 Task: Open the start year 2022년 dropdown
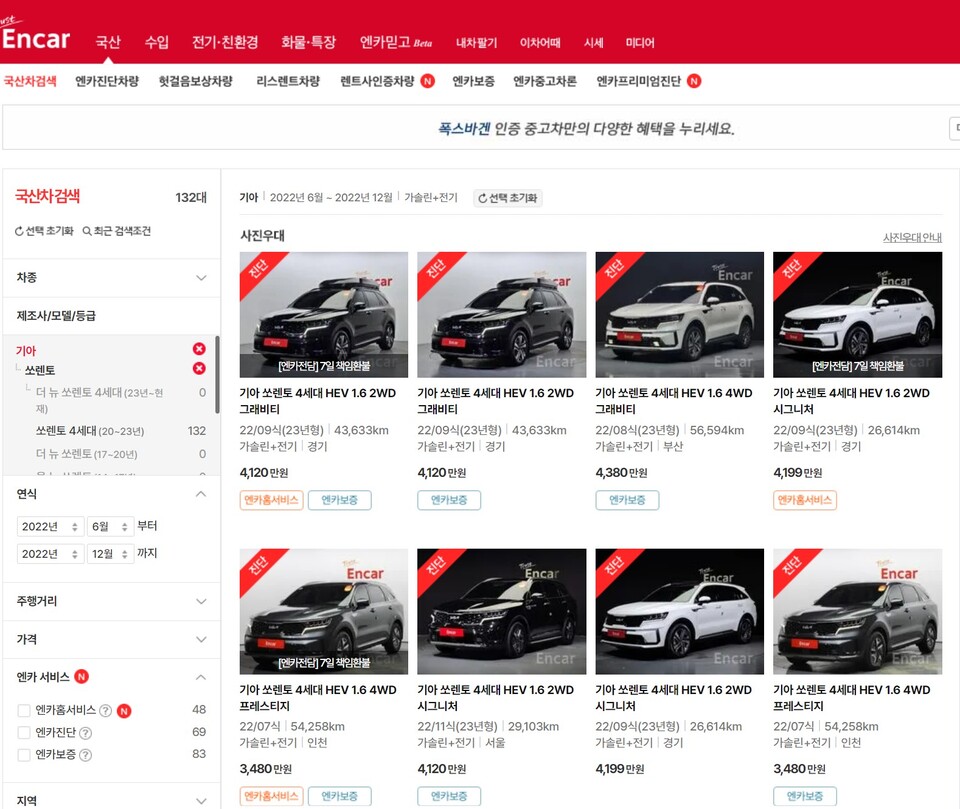click(50, 527)
